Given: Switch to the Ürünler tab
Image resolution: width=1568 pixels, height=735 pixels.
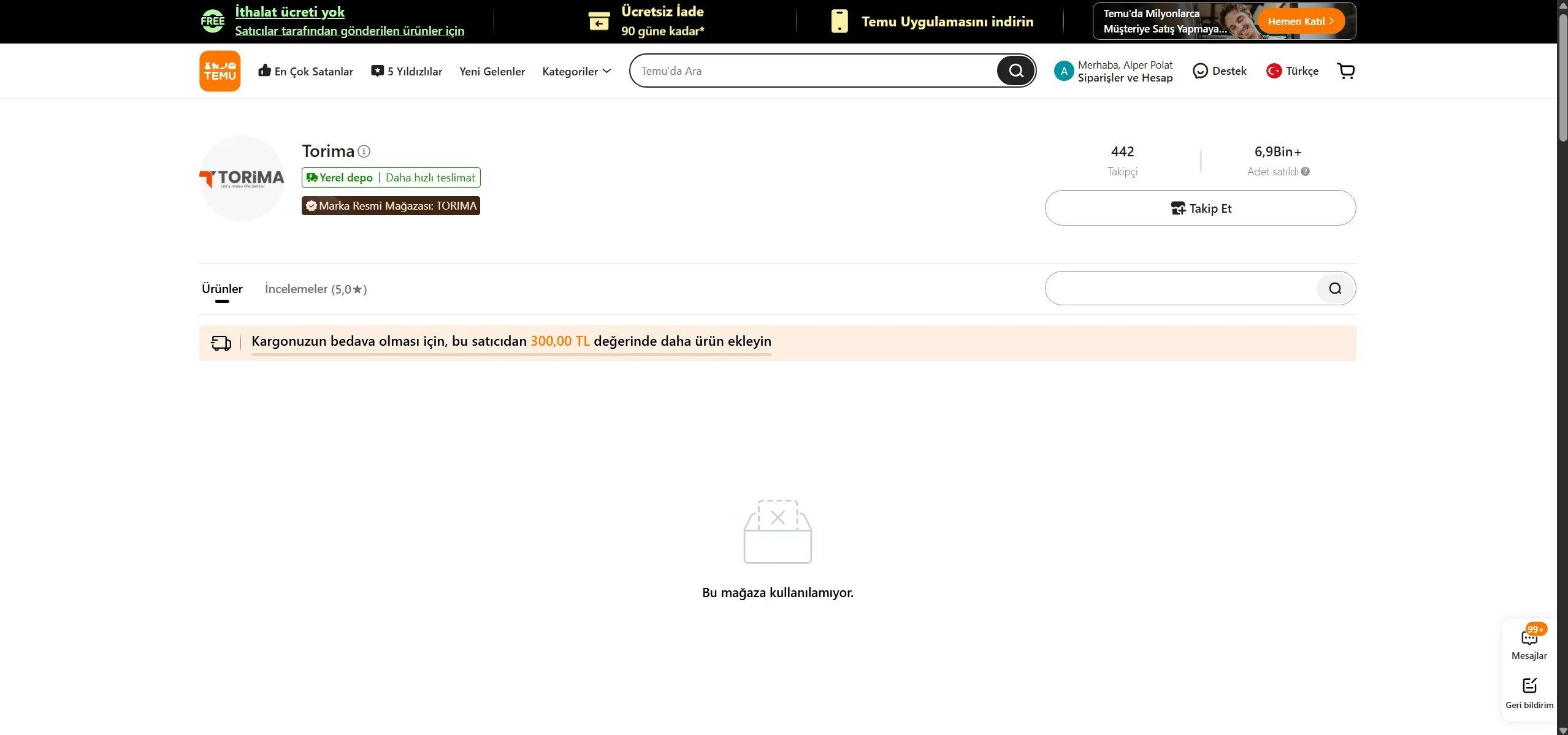Looking at the screenshot, I should [x=222, y=289].
